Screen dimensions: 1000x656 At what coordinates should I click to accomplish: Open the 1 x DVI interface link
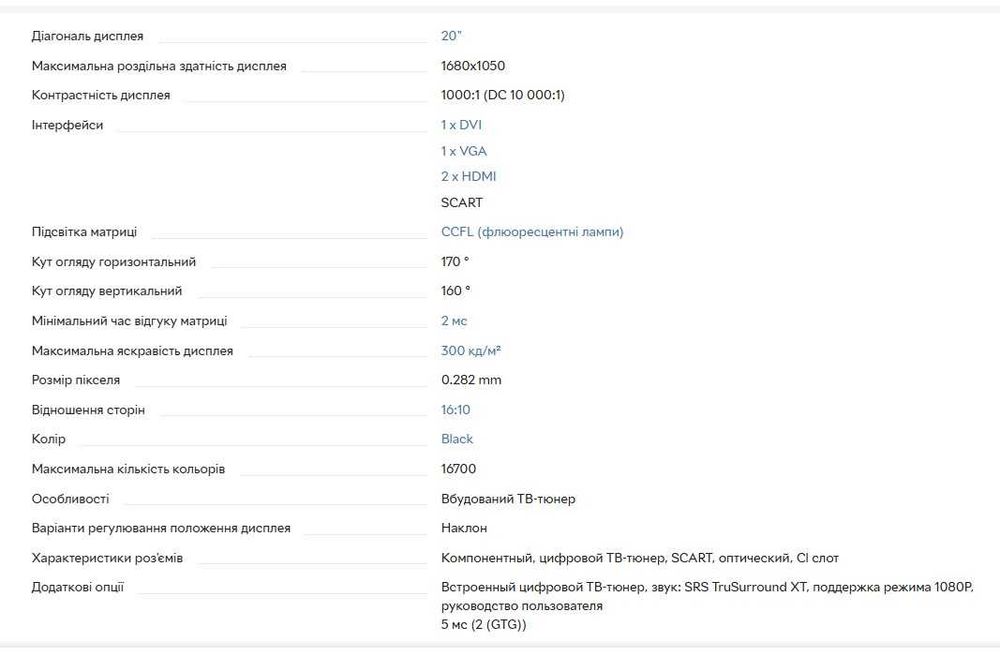461,125
